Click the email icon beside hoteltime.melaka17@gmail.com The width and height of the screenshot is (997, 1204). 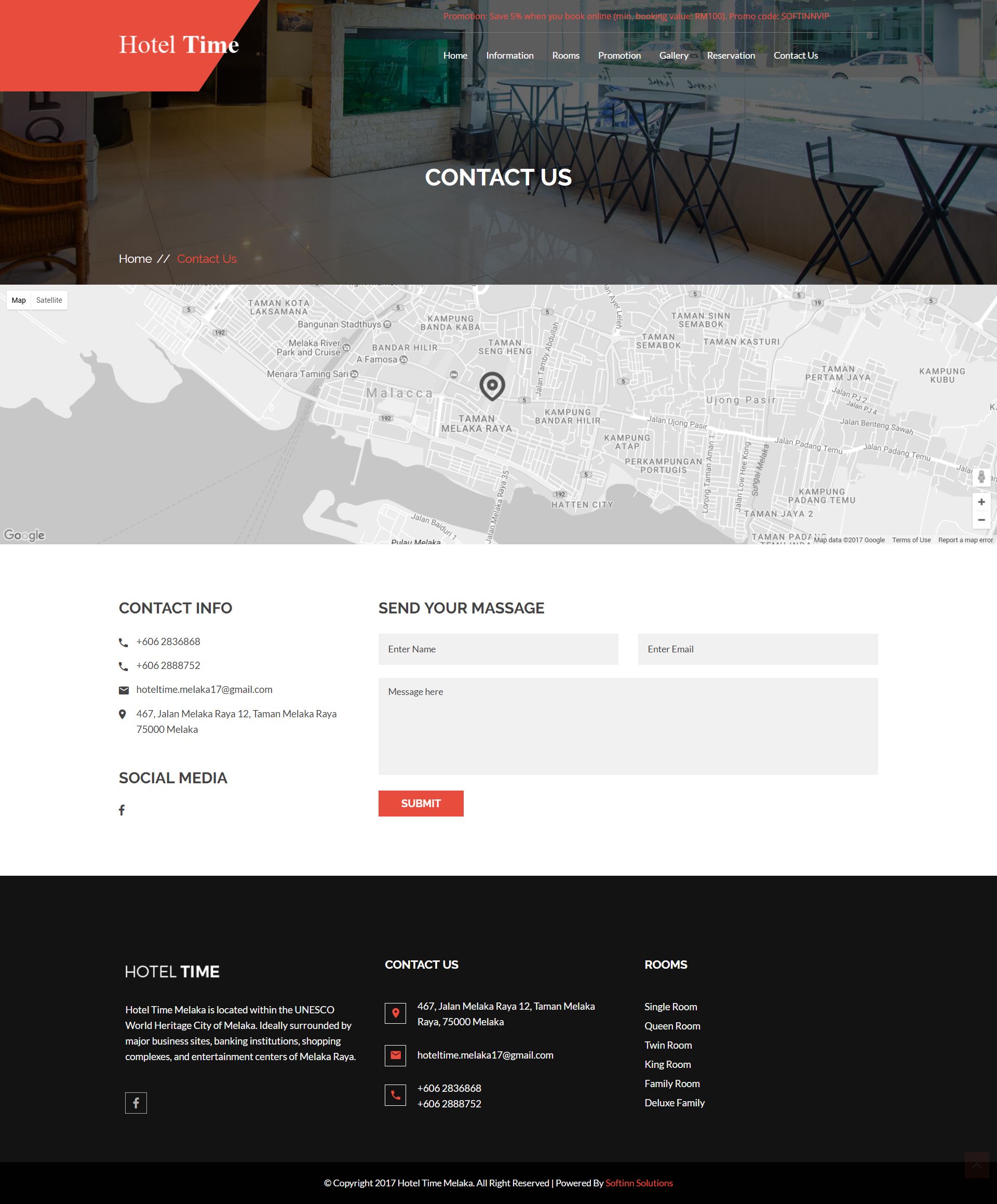[x=123, y=690]
